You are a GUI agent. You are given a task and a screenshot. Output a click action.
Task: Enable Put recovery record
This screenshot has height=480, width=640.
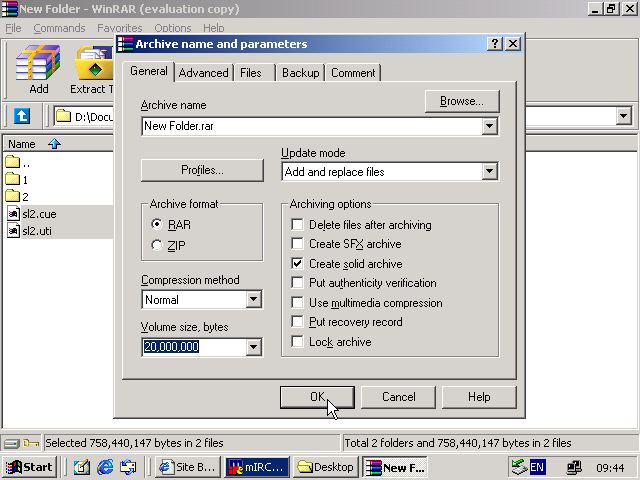point(297,322)
